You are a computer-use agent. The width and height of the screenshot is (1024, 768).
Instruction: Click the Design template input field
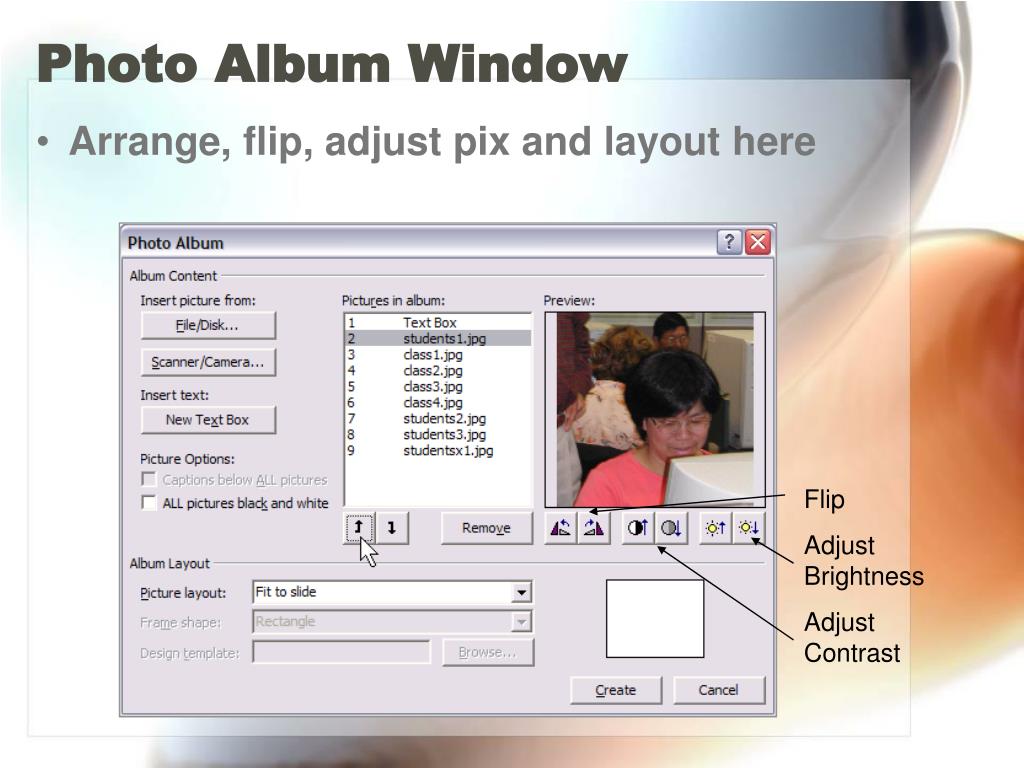pyautogui.click(x=342, y=652)
